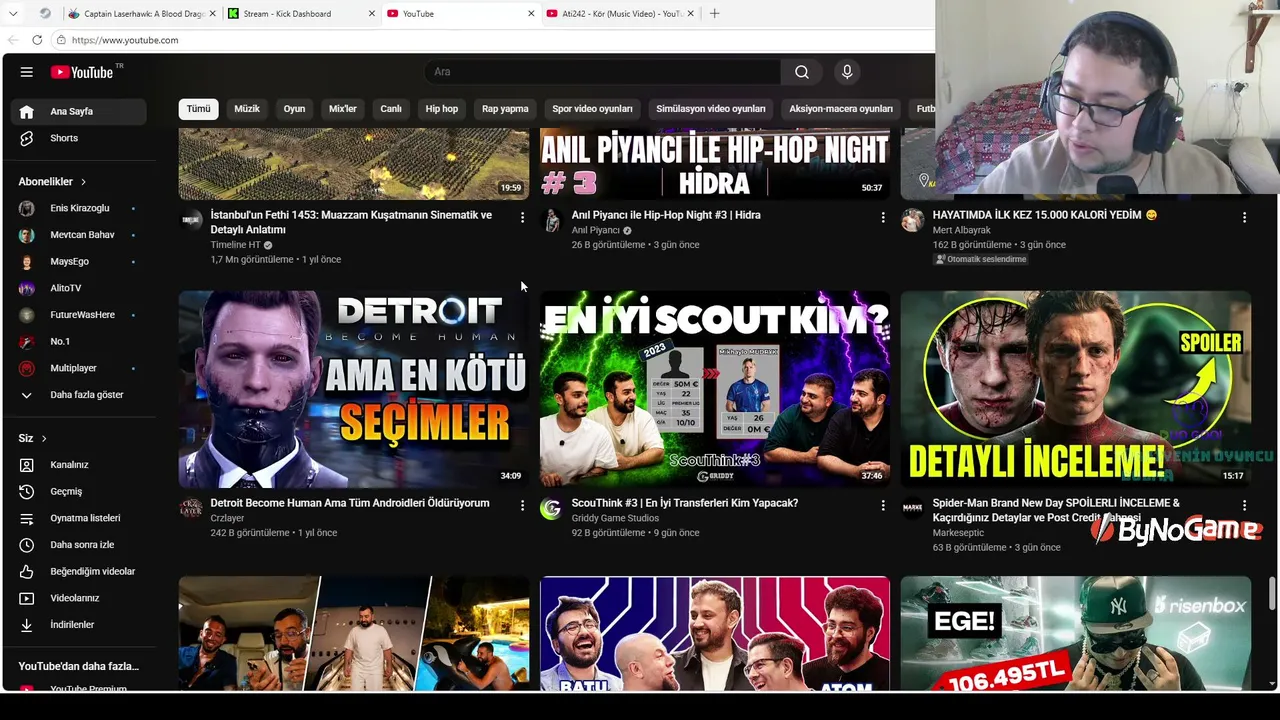Select the Canlı filter chip
Viewport: 1280px width, 720px height.
click(391, 109)
